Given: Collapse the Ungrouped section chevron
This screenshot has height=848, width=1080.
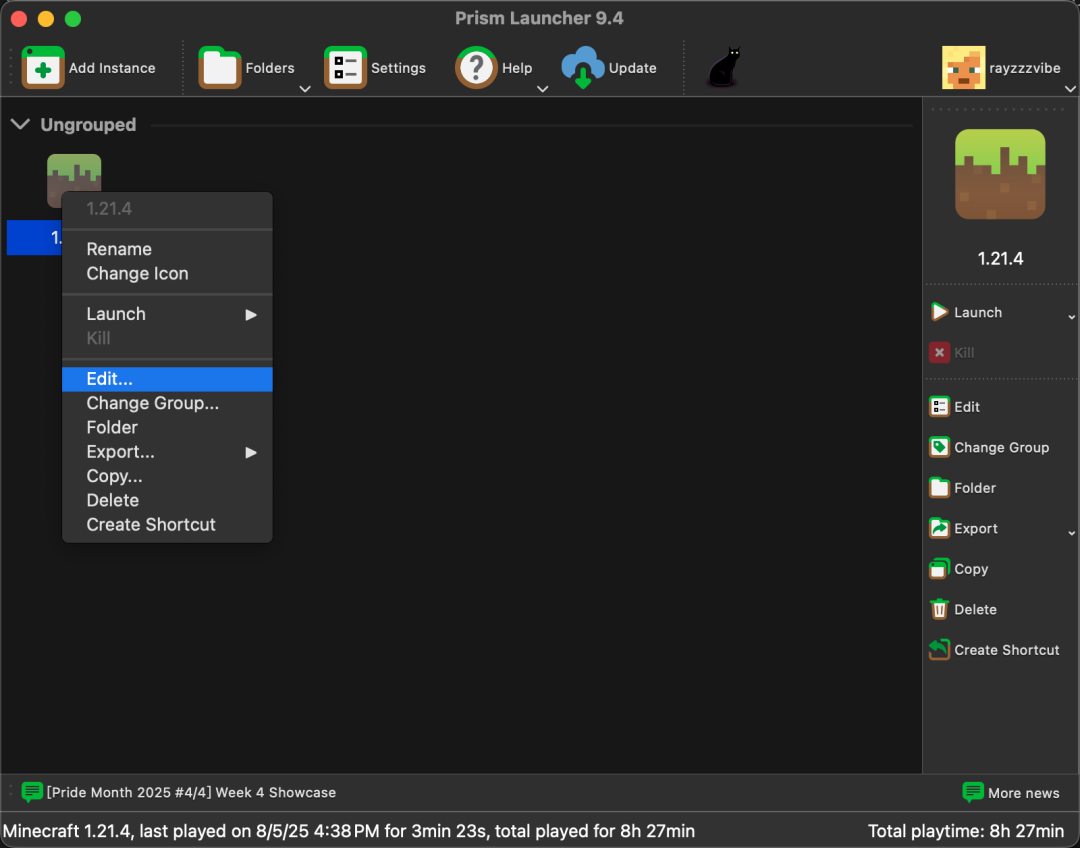Looking at the screenshot, I should [x=20, y=125].
